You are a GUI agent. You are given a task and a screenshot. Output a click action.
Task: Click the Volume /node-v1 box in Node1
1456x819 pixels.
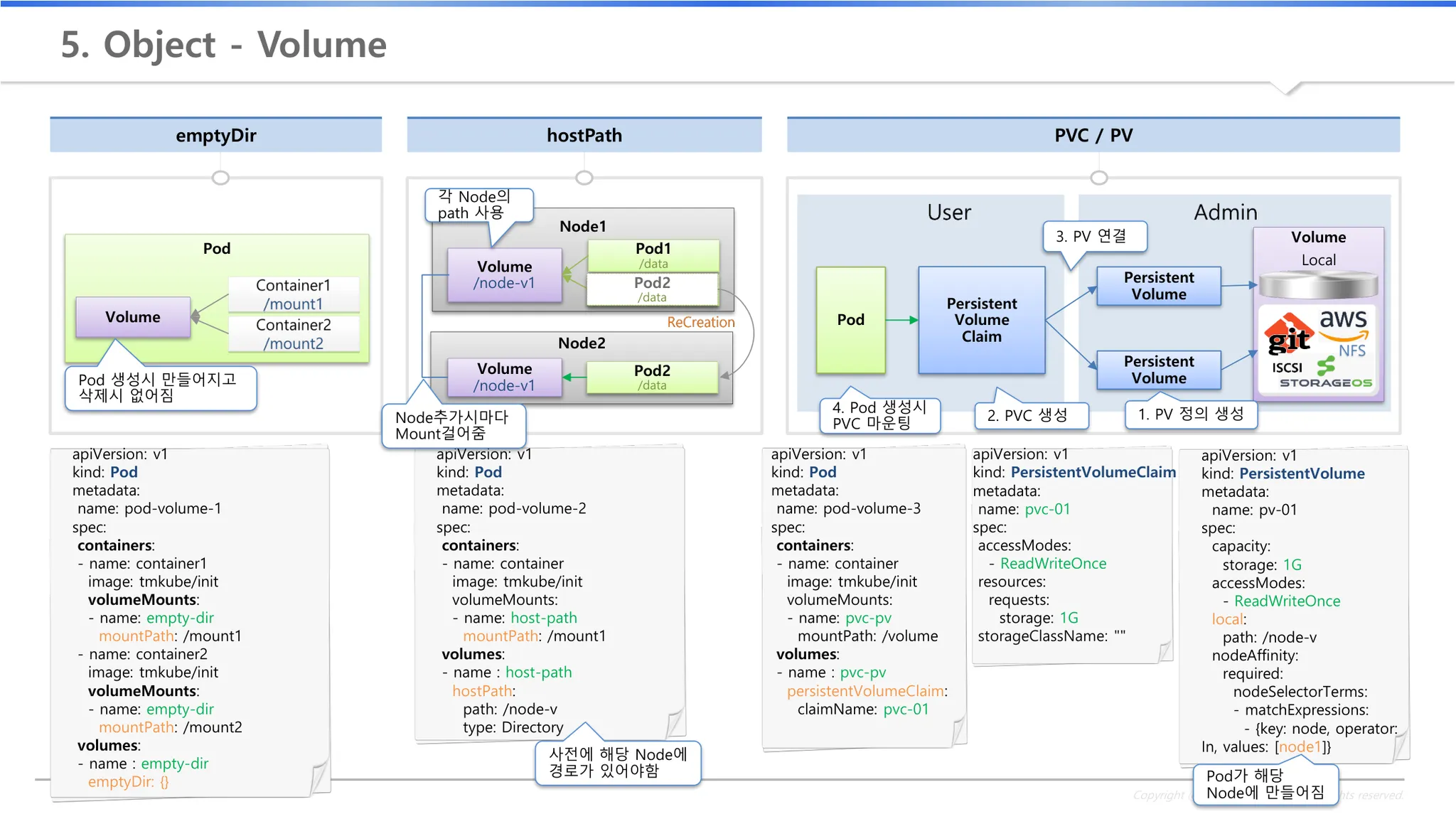point(504,275)
